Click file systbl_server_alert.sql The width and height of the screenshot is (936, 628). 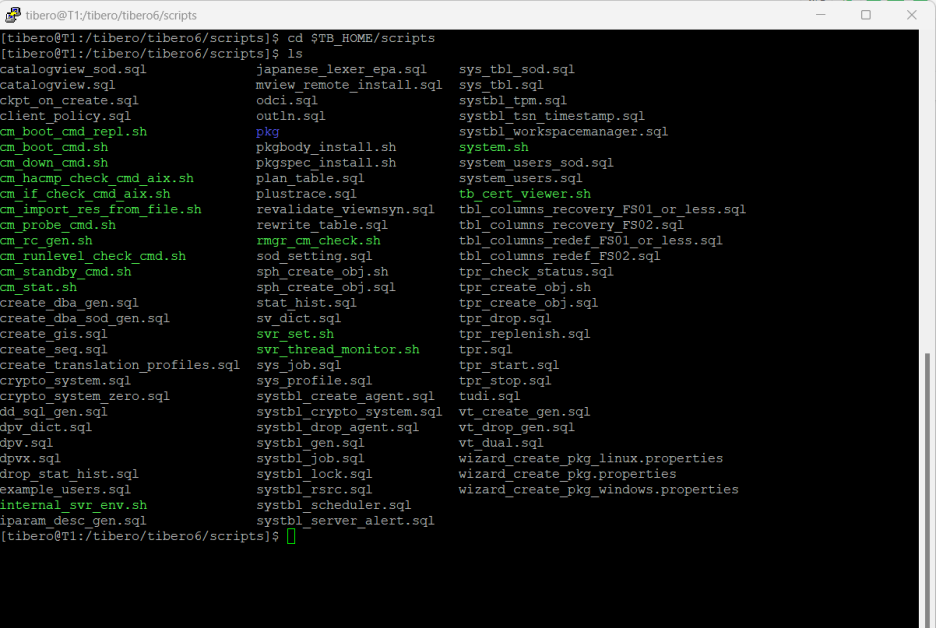pos(345,521)
